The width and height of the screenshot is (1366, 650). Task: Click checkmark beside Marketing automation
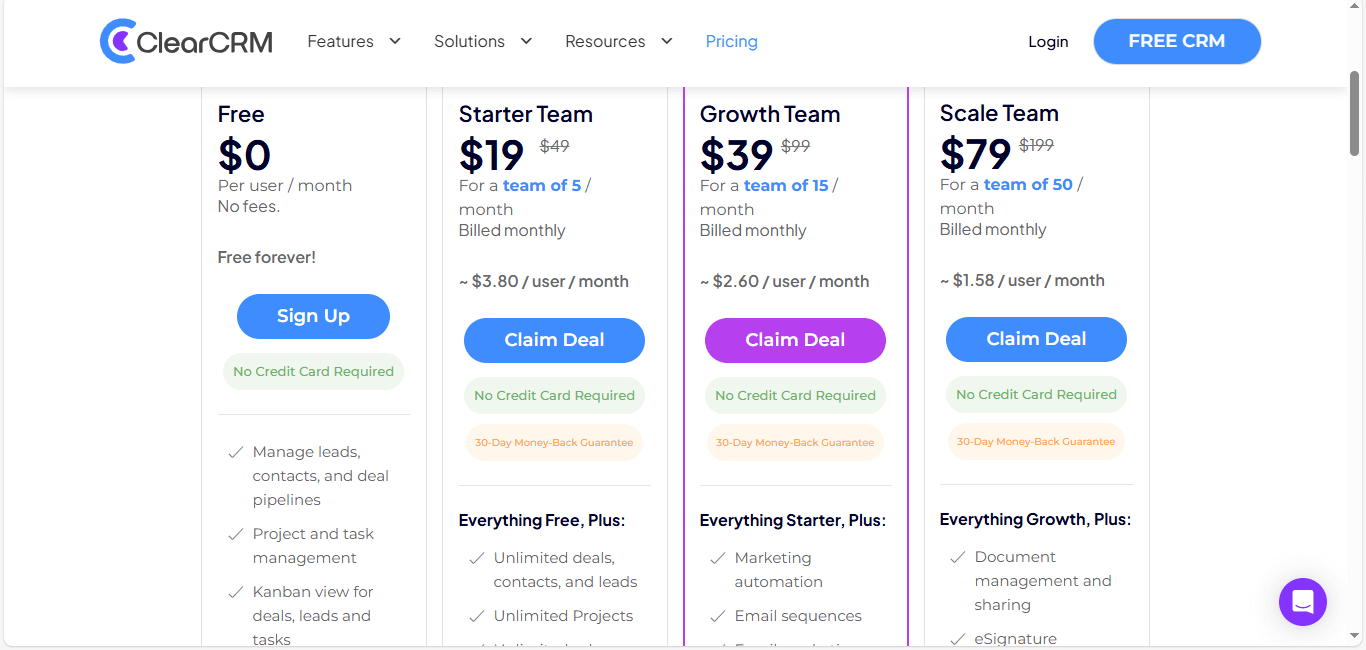tap(717, 558)
